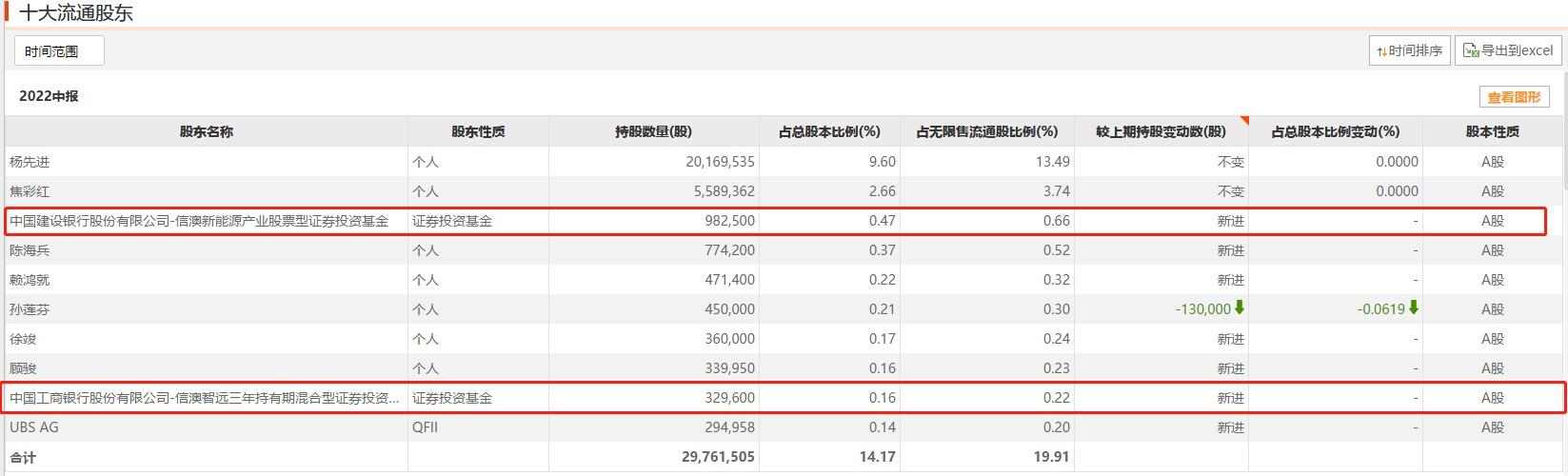
Task: Click 证券投资基金 type in 中国工商银行 row
Action: (452, 398)
